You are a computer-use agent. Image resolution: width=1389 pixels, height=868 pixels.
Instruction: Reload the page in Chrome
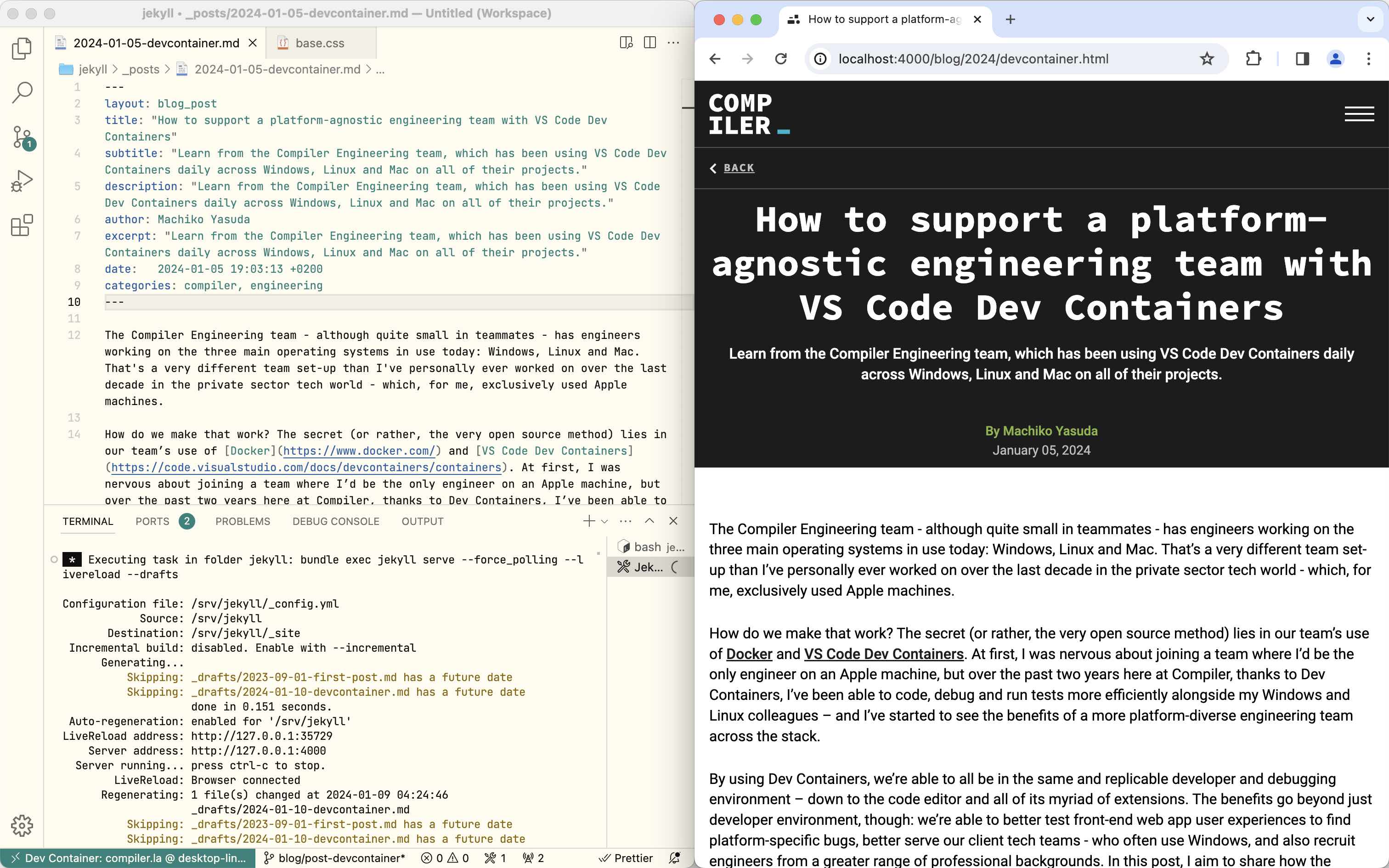(780, 59)
